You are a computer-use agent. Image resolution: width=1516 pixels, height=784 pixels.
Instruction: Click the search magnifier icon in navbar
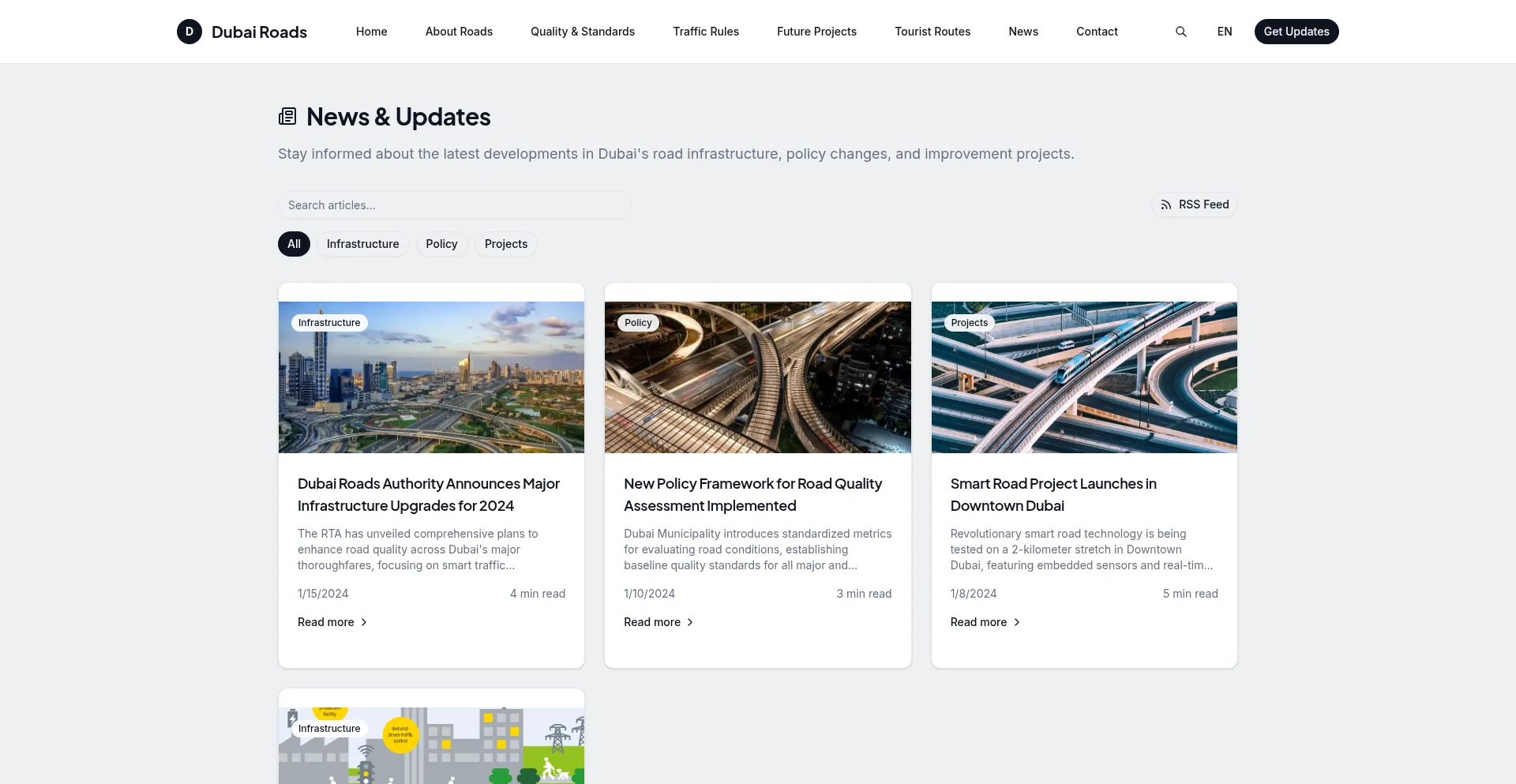(x=1180, y=32)
